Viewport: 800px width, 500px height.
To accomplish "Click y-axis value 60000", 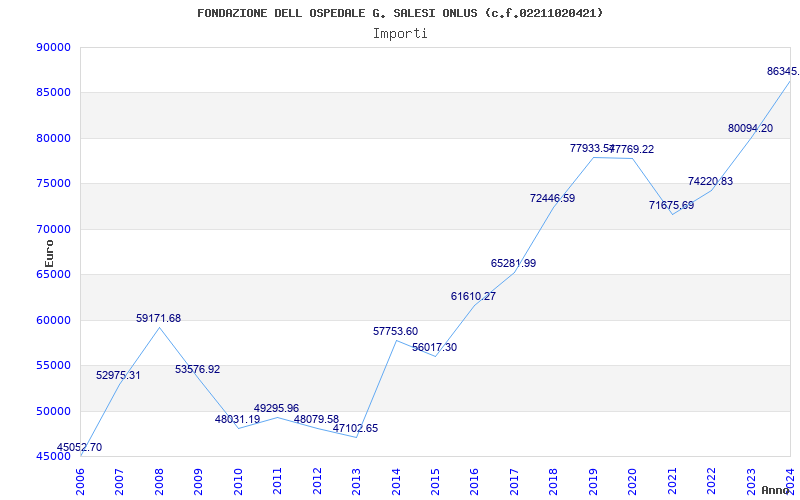I will (x=54, y=320).
